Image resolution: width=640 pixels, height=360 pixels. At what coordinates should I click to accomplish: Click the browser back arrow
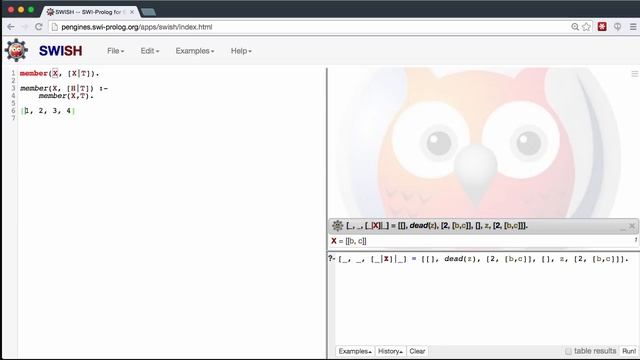[x=11, y=27]
